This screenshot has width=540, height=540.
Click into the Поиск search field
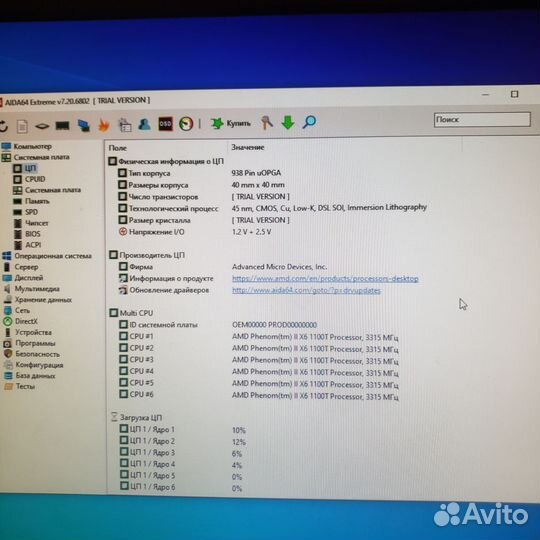[x=482, y=120]
